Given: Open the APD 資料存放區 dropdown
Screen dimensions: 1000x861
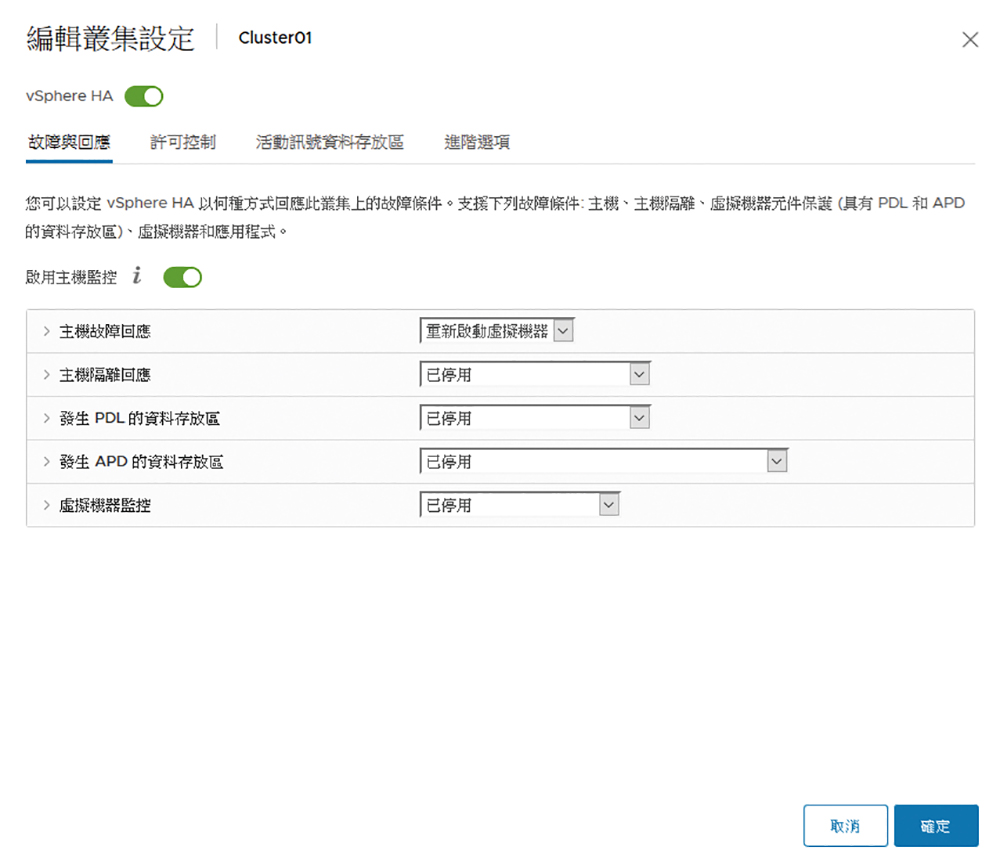Looking at the screenshot, I should coord(604,461).
